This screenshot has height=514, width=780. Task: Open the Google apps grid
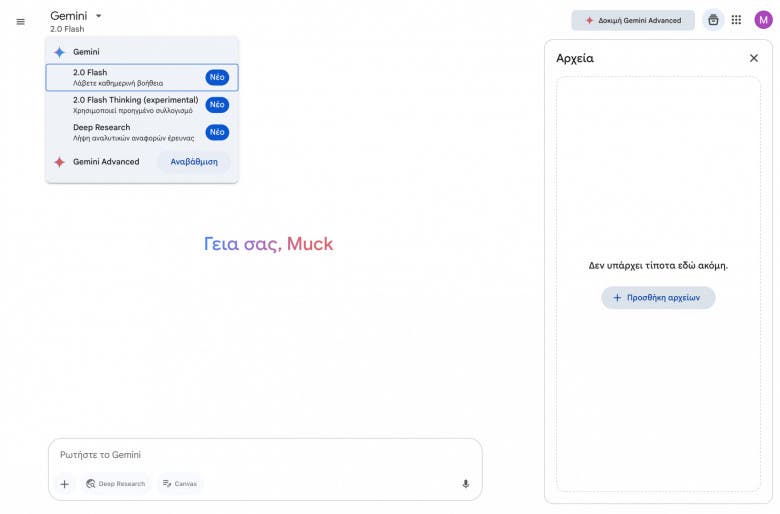(736, 20)
